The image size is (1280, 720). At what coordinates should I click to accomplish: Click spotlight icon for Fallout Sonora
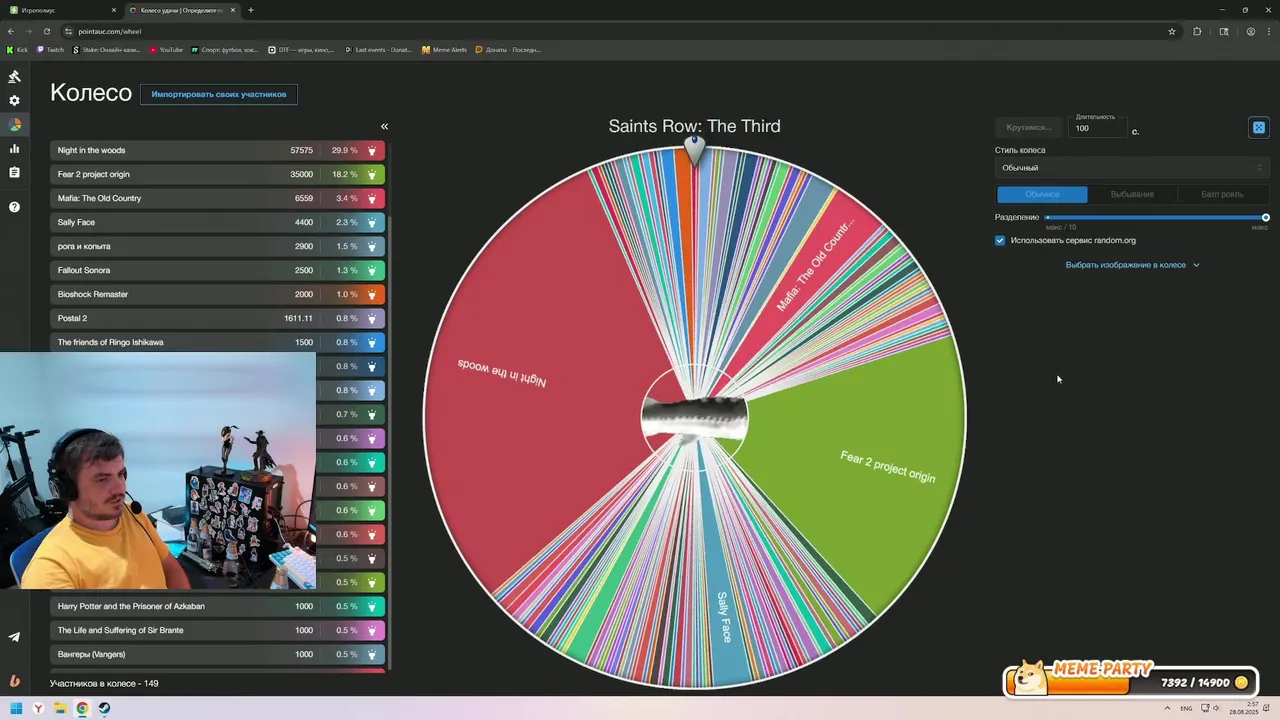coord(372,270)
